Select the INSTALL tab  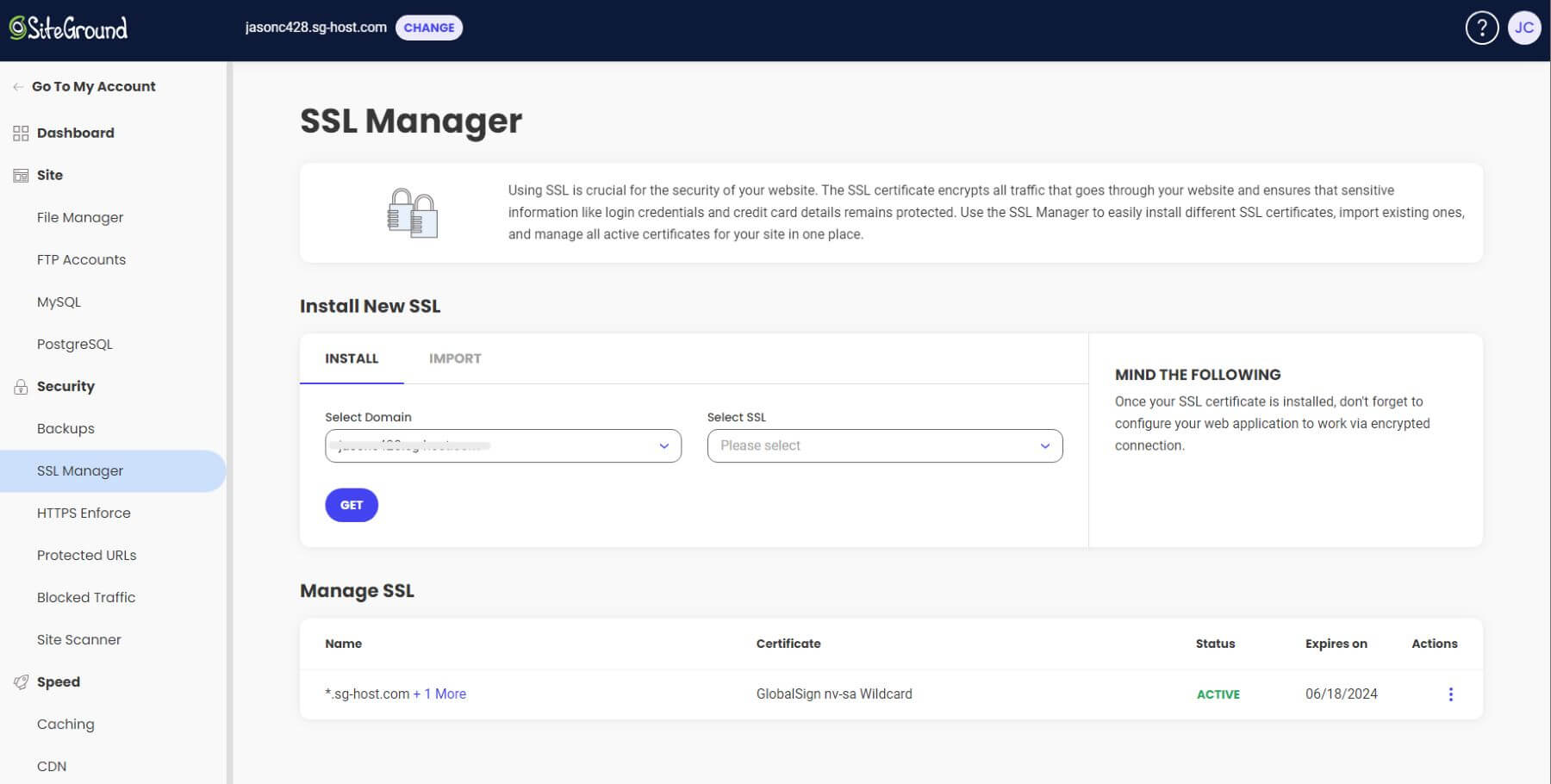(351, 358)
